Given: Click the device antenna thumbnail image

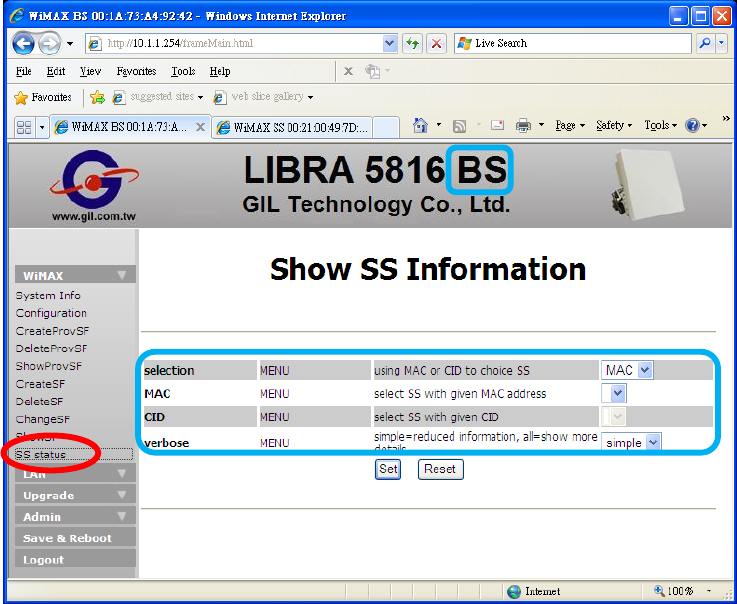Looking at the screenshot, I should click(646, 185).
